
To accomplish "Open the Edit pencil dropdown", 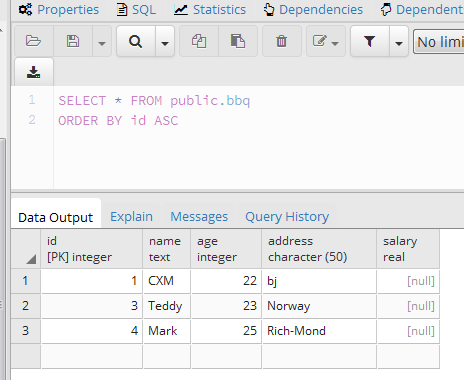I will [326, 41].
